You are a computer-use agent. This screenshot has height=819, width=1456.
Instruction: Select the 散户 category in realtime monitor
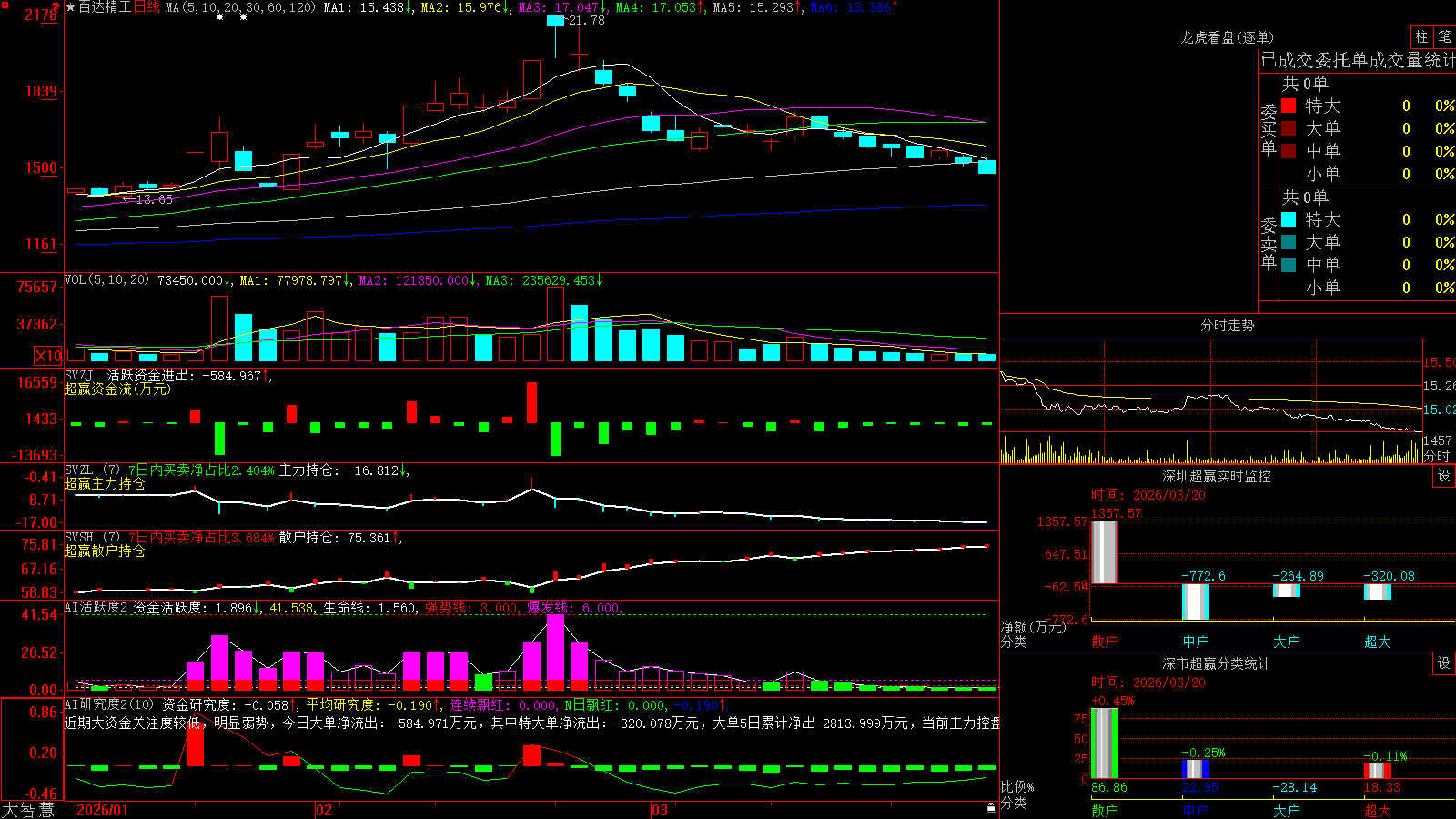point(1105,642)
